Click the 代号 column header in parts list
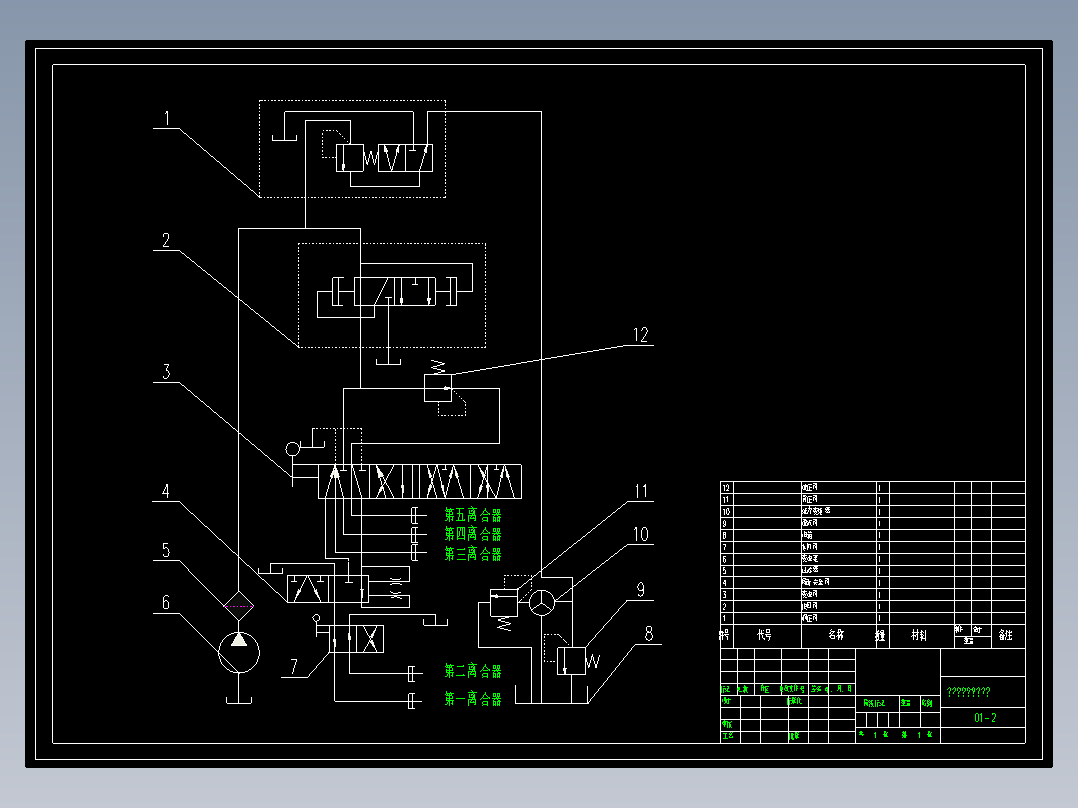 pyautogui.click(x=764, y=635)
